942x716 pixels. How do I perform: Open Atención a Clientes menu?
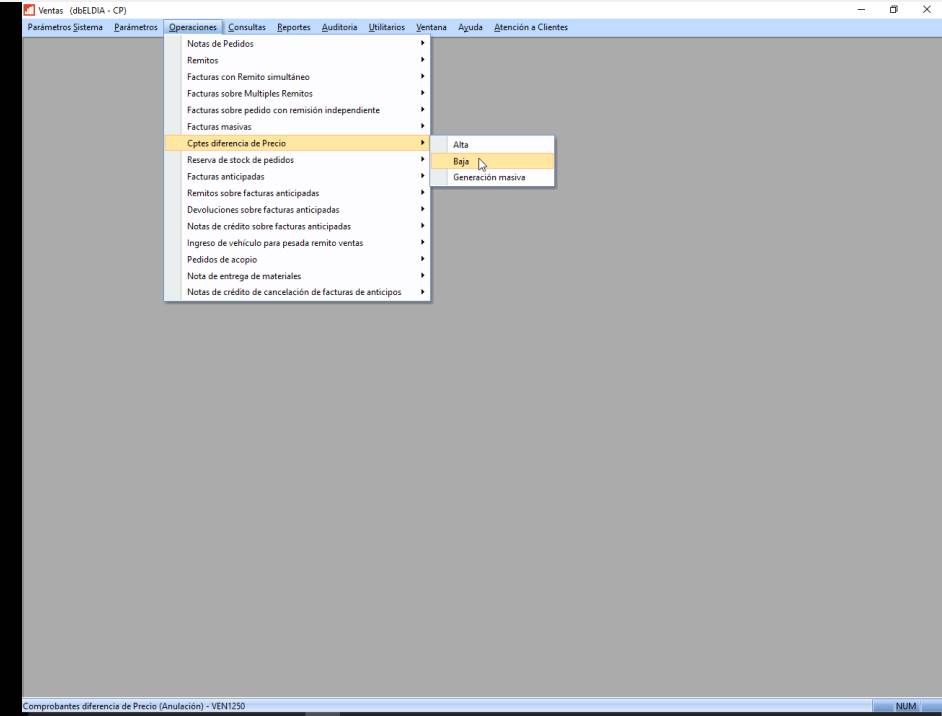tap(530, 27)
